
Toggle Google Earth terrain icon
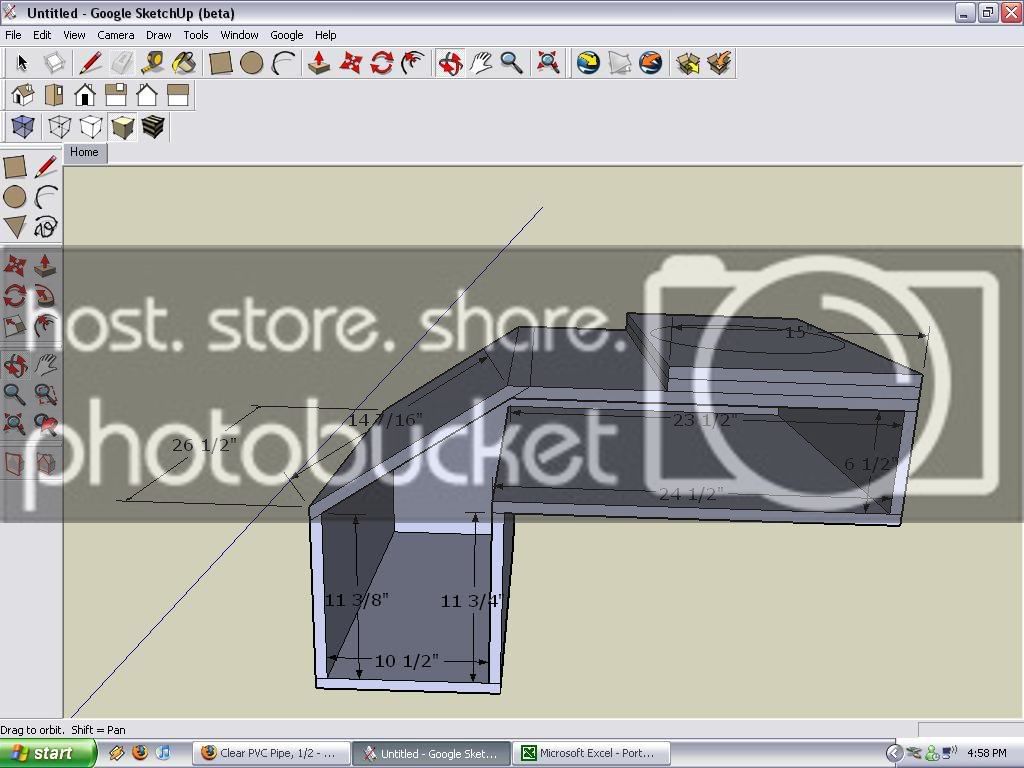point(620,63)
